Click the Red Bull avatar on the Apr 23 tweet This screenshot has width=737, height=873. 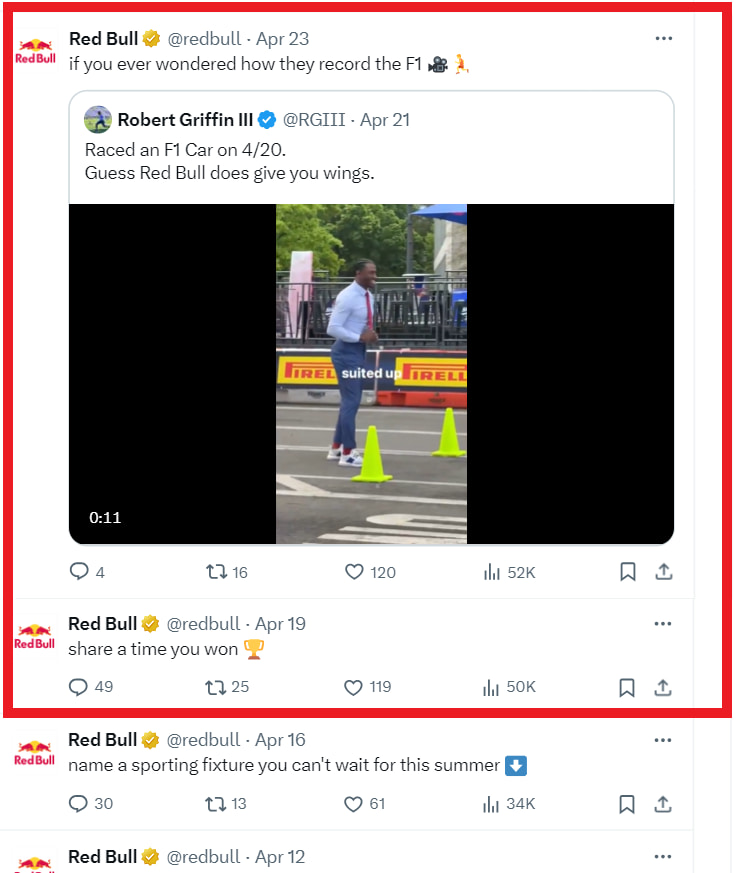point(35,51)
